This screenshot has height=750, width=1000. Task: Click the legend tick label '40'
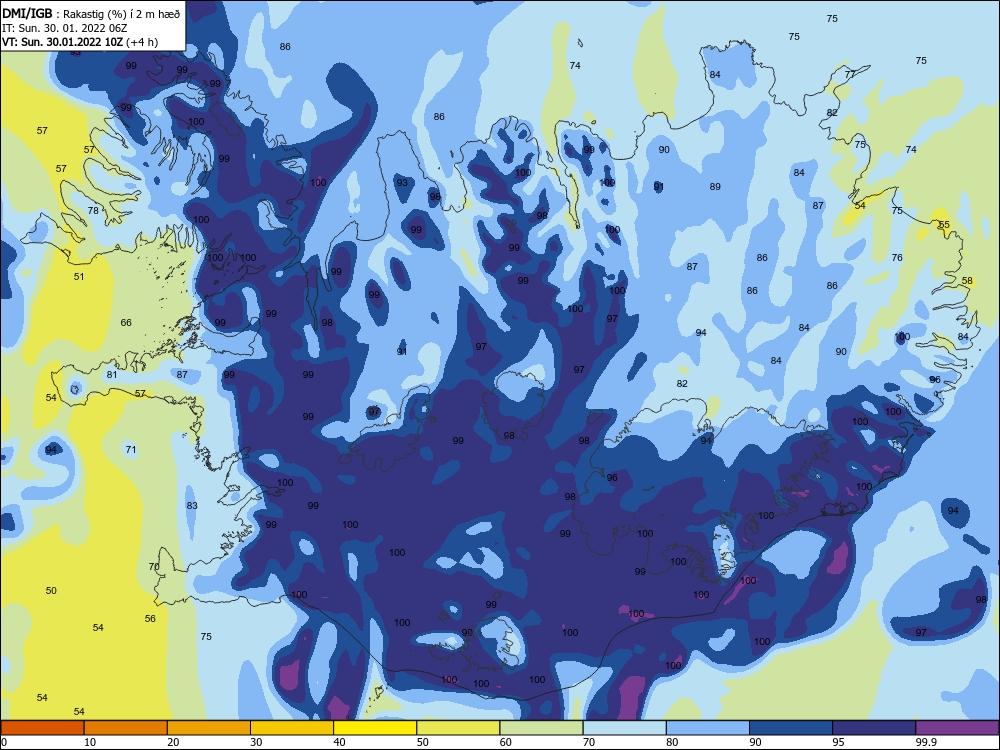pyautogui.click(x=340, y=742)
